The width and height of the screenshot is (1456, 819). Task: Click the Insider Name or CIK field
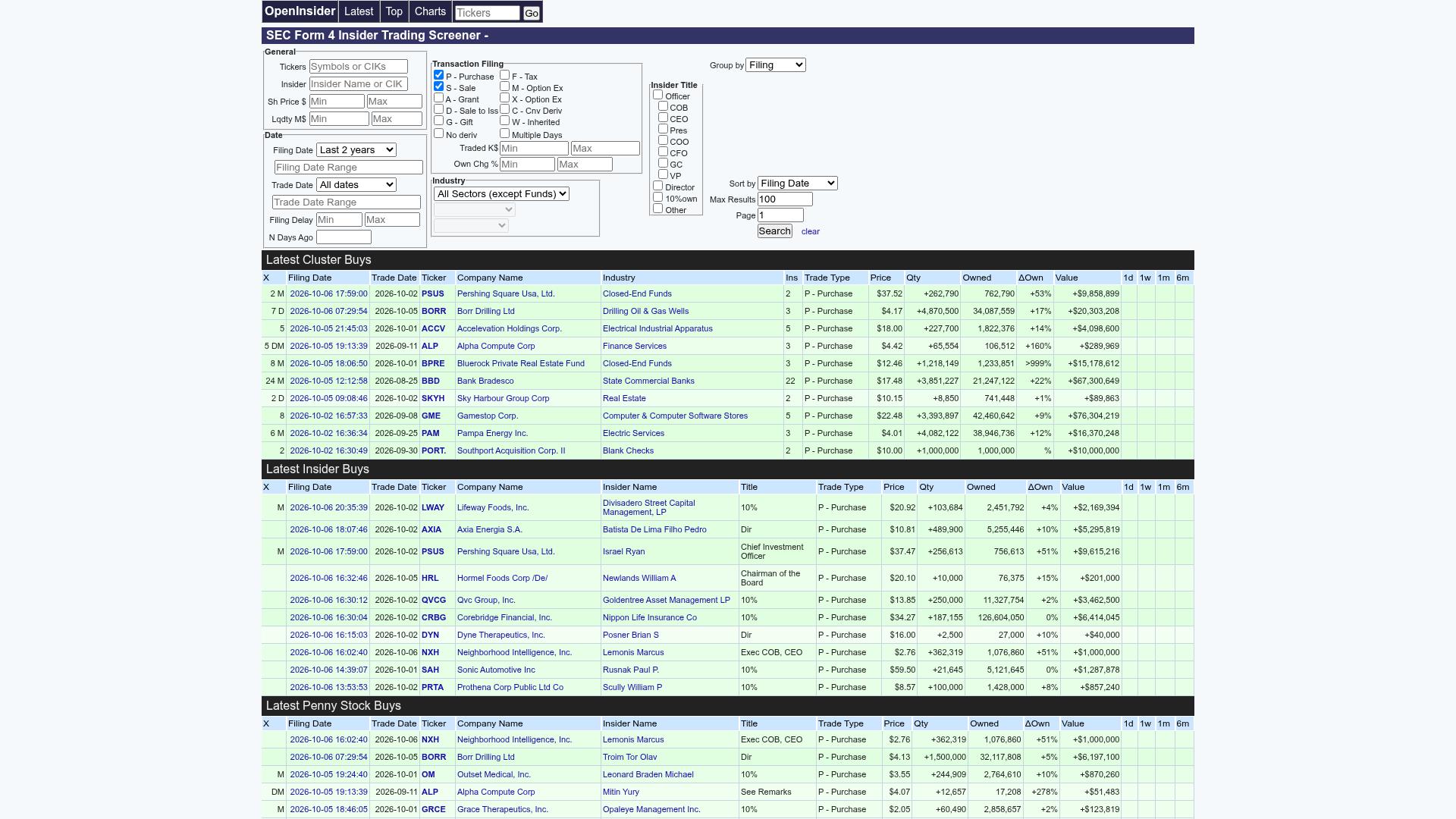[358, 84]
